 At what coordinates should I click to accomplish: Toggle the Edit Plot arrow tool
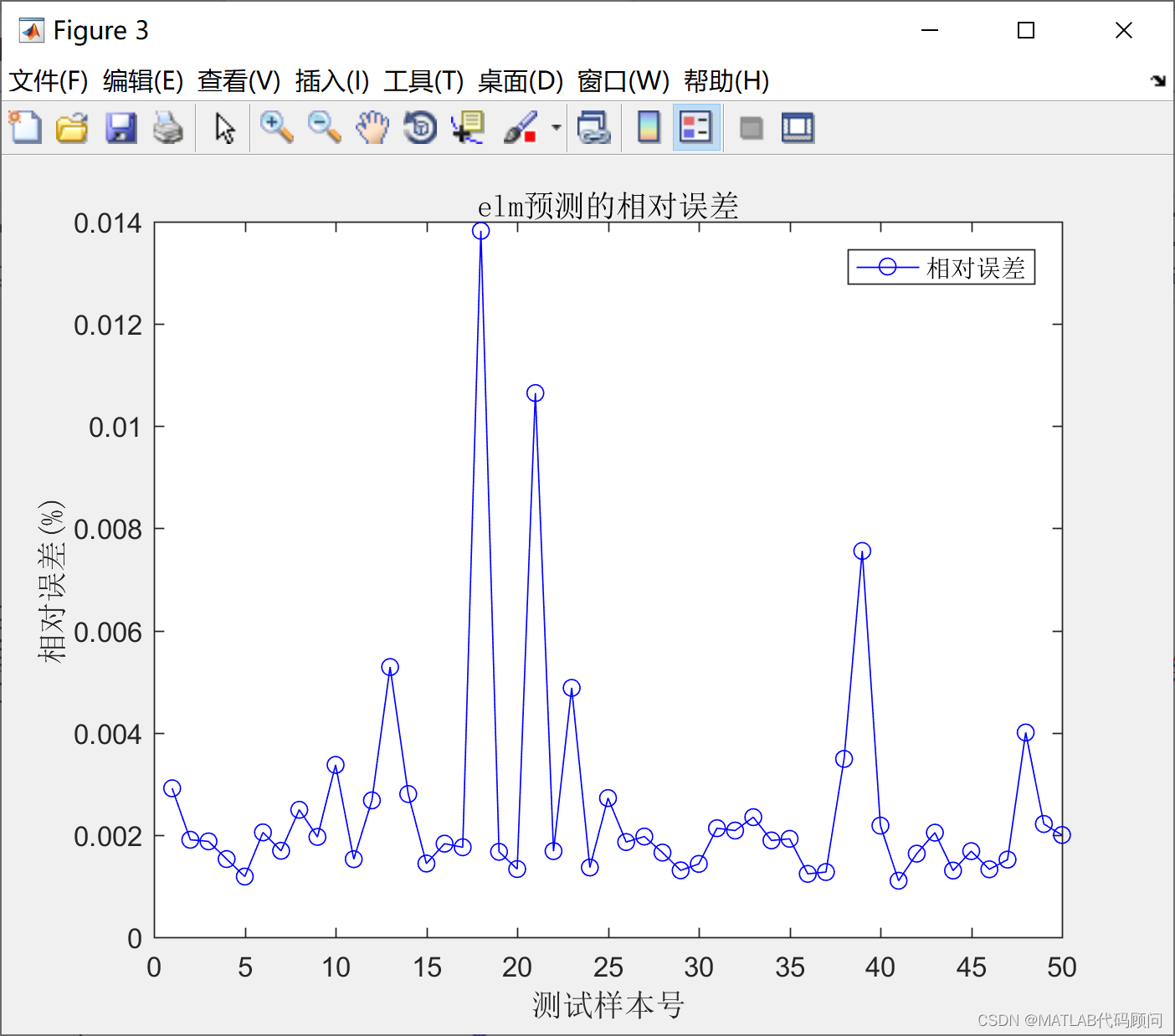(224, 127)
